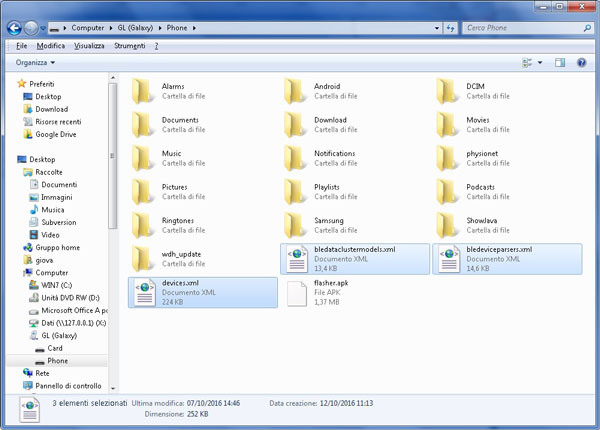Open the wdh_update folder
This screenshot has height=430, width=600.
[182, 254]
